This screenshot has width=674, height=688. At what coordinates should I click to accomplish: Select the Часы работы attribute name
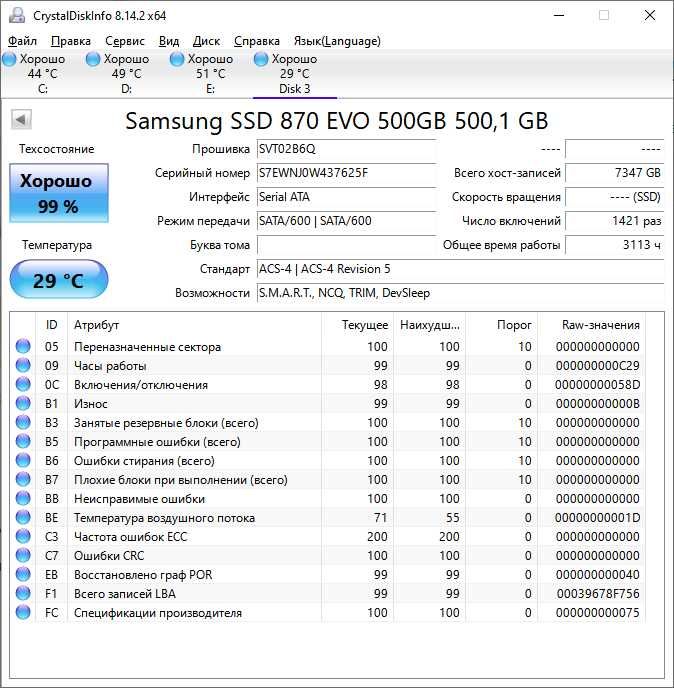click(110, 366)
